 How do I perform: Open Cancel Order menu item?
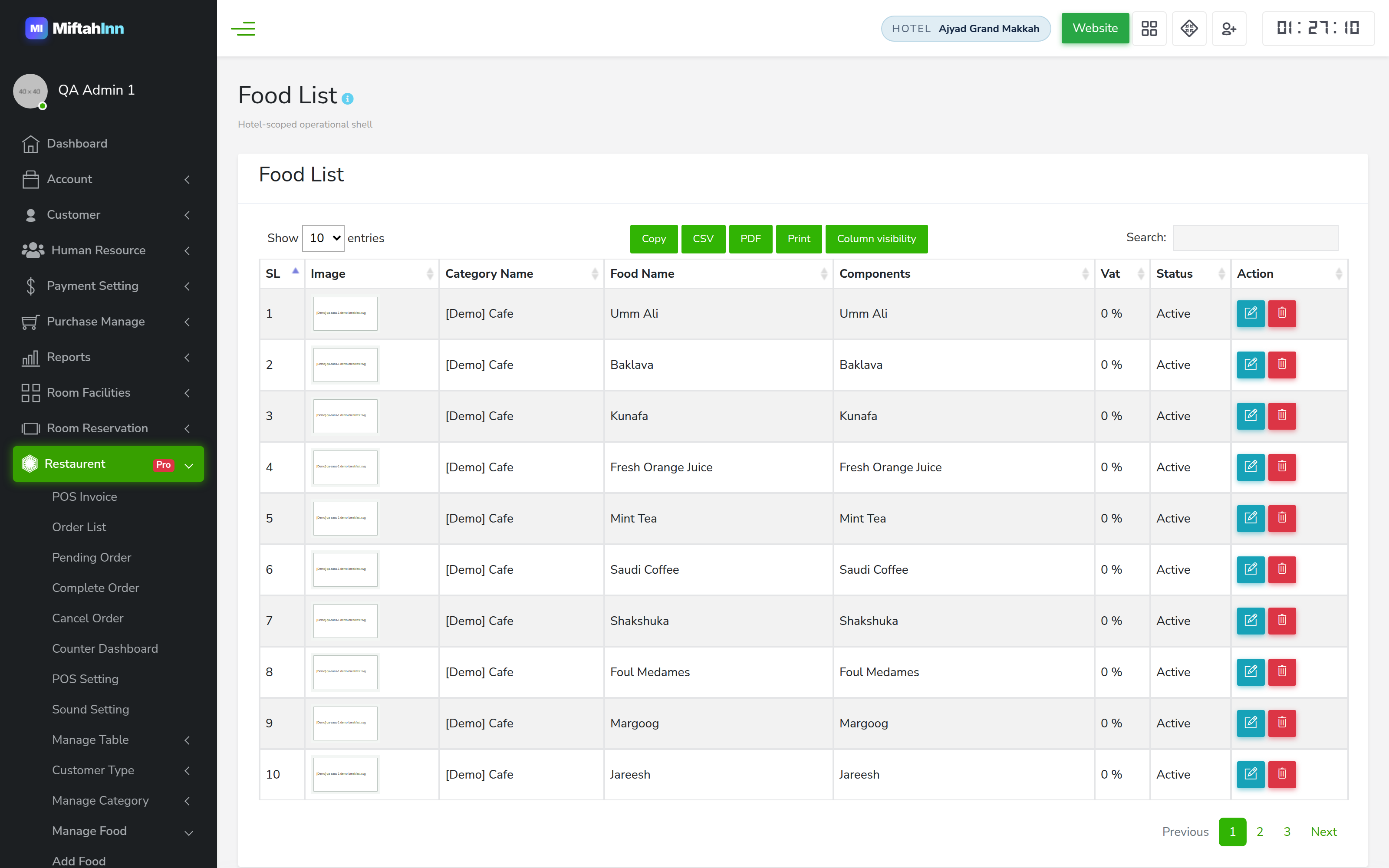(87, 619)
